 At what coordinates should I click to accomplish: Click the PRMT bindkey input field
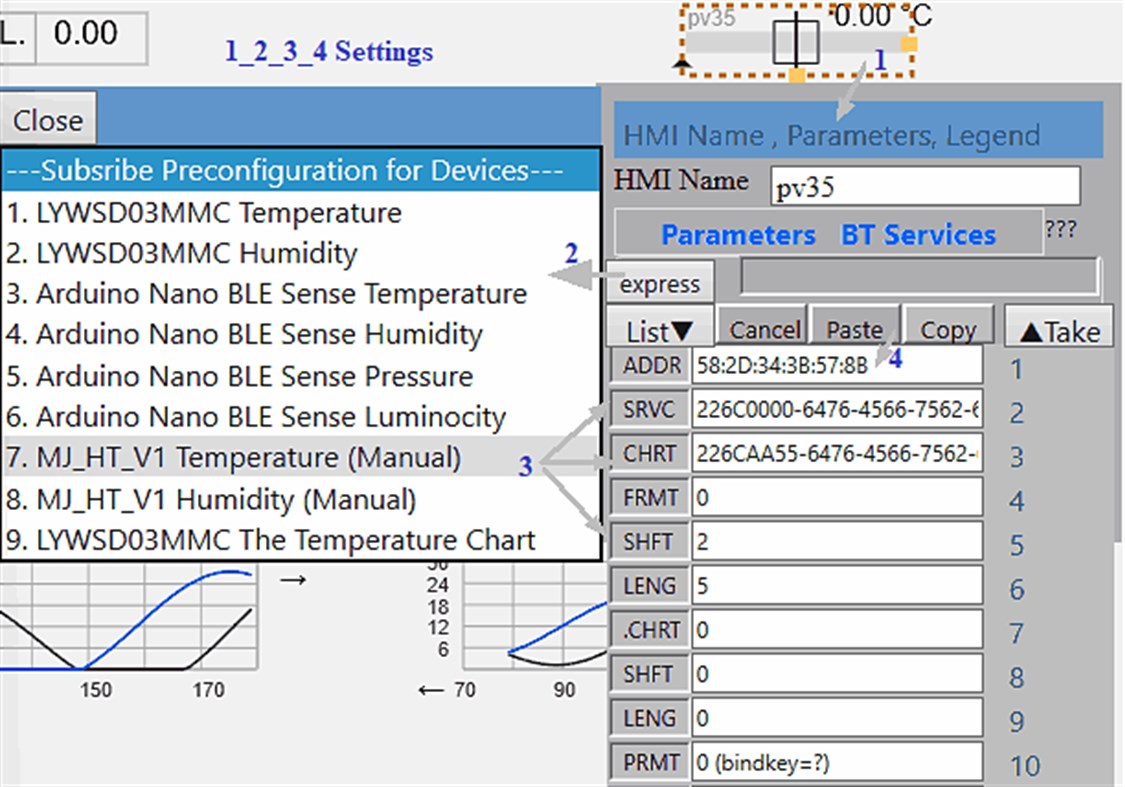pyautogui.click(x=837, y=762)
